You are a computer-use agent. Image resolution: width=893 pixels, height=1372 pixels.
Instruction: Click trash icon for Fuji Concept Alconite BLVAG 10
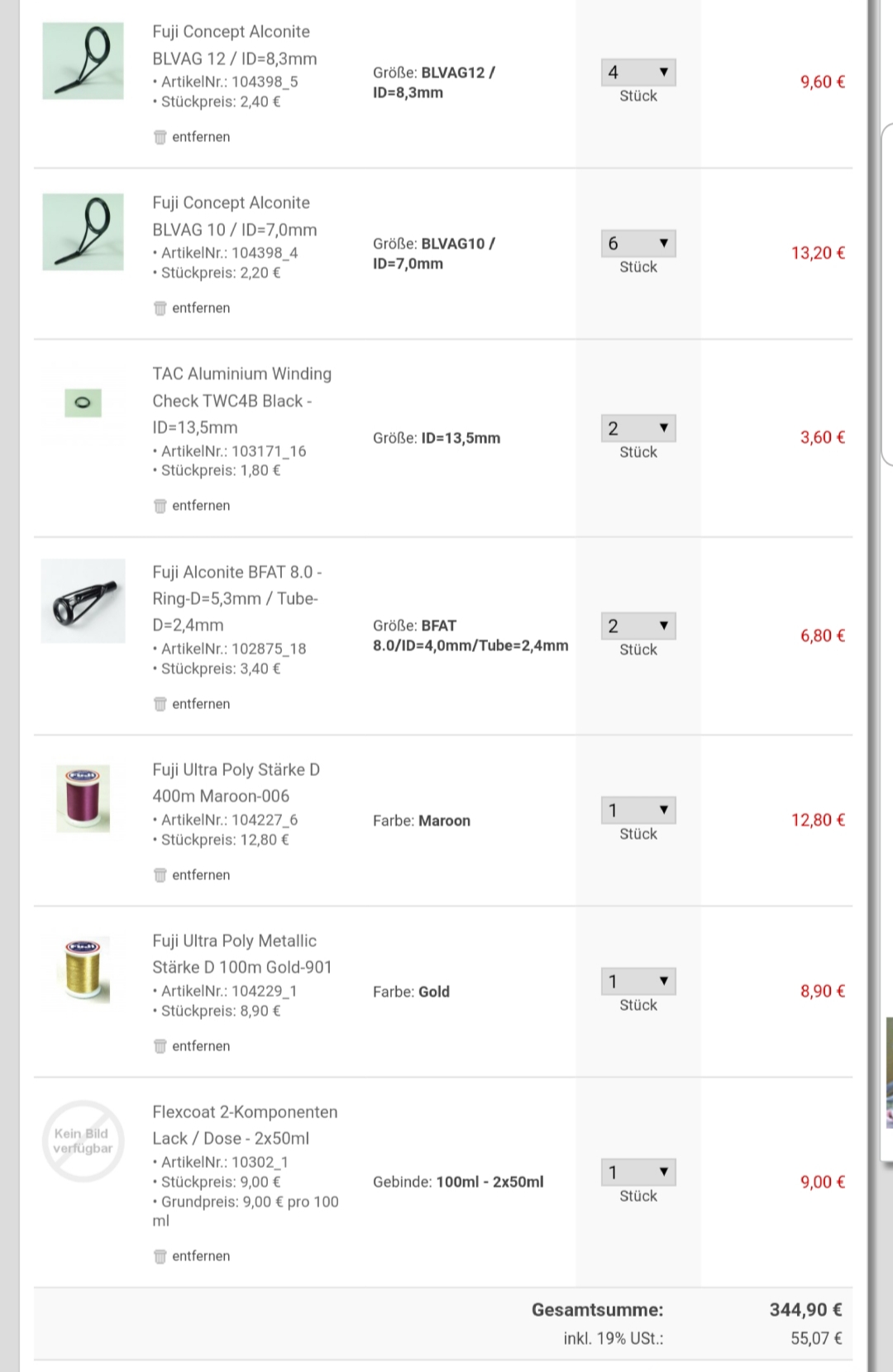[x=160, y=308]
